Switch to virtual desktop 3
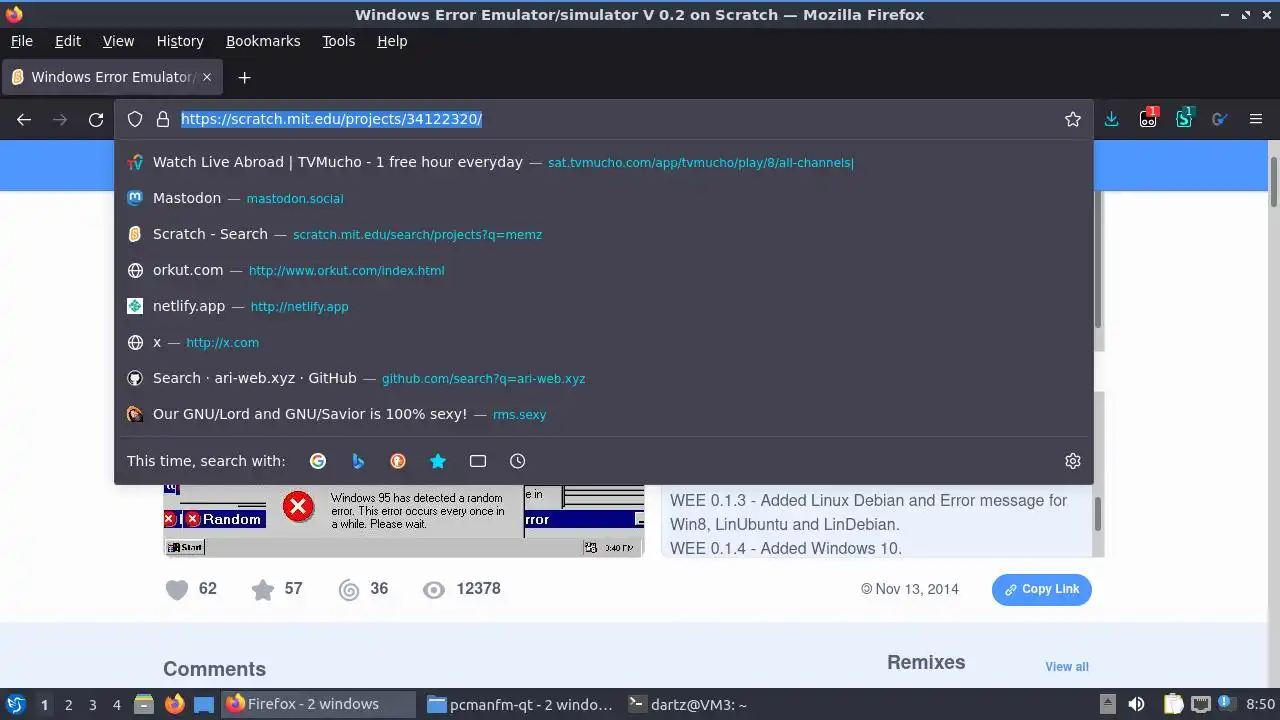The height and width of the screenshot is (720, 1280). 92,705
